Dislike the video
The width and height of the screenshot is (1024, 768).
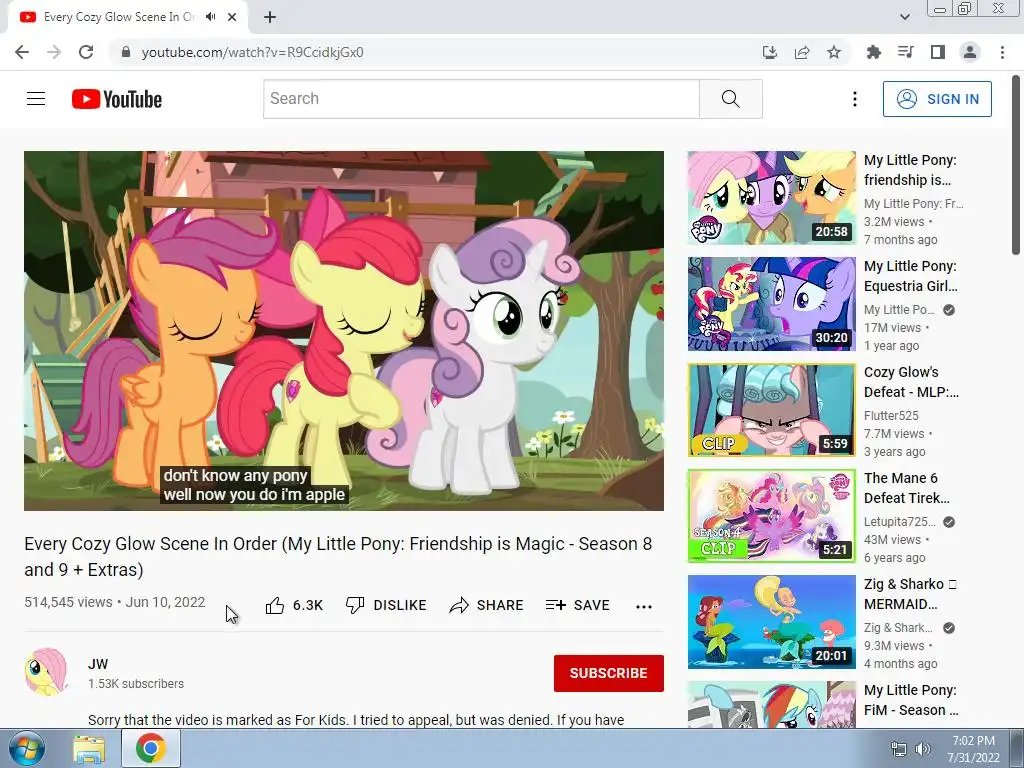point(386,605)
